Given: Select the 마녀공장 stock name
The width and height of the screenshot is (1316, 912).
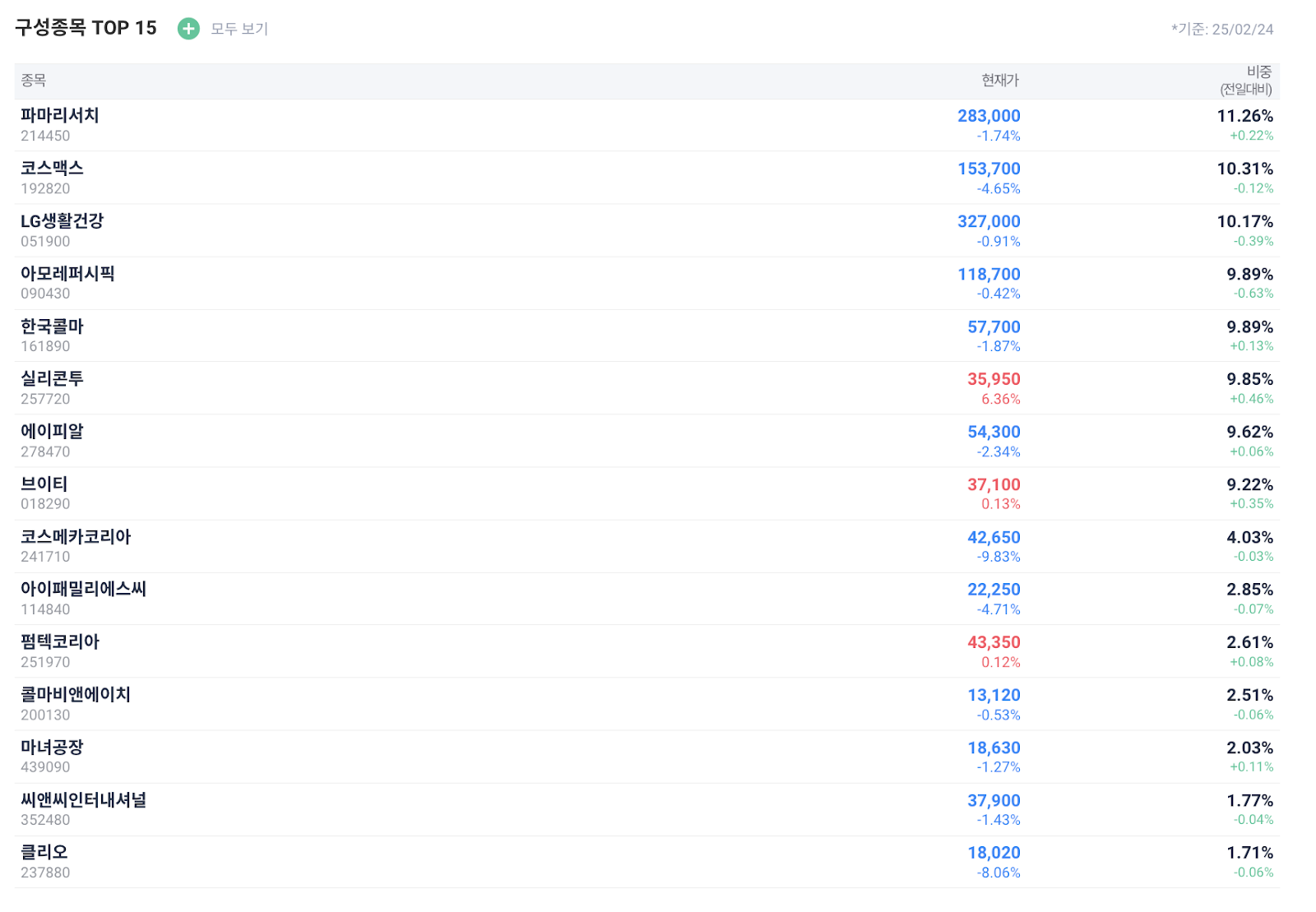Looking at the screenshot, I should pyautogui.click(x=52, y=748).
